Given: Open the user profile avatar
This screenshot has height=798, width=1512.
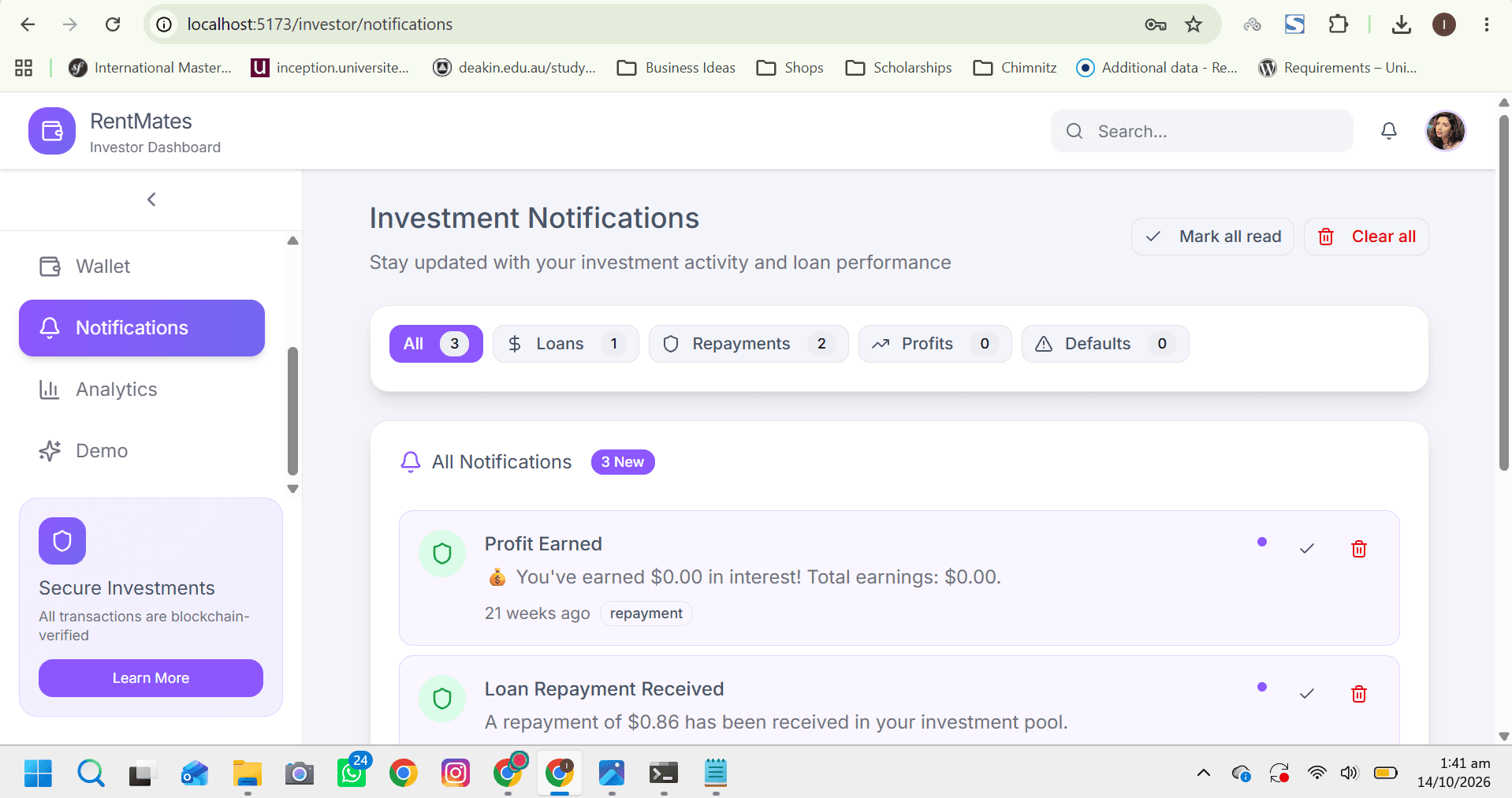Looking at the screenshot, I should tap(1445, 131).
